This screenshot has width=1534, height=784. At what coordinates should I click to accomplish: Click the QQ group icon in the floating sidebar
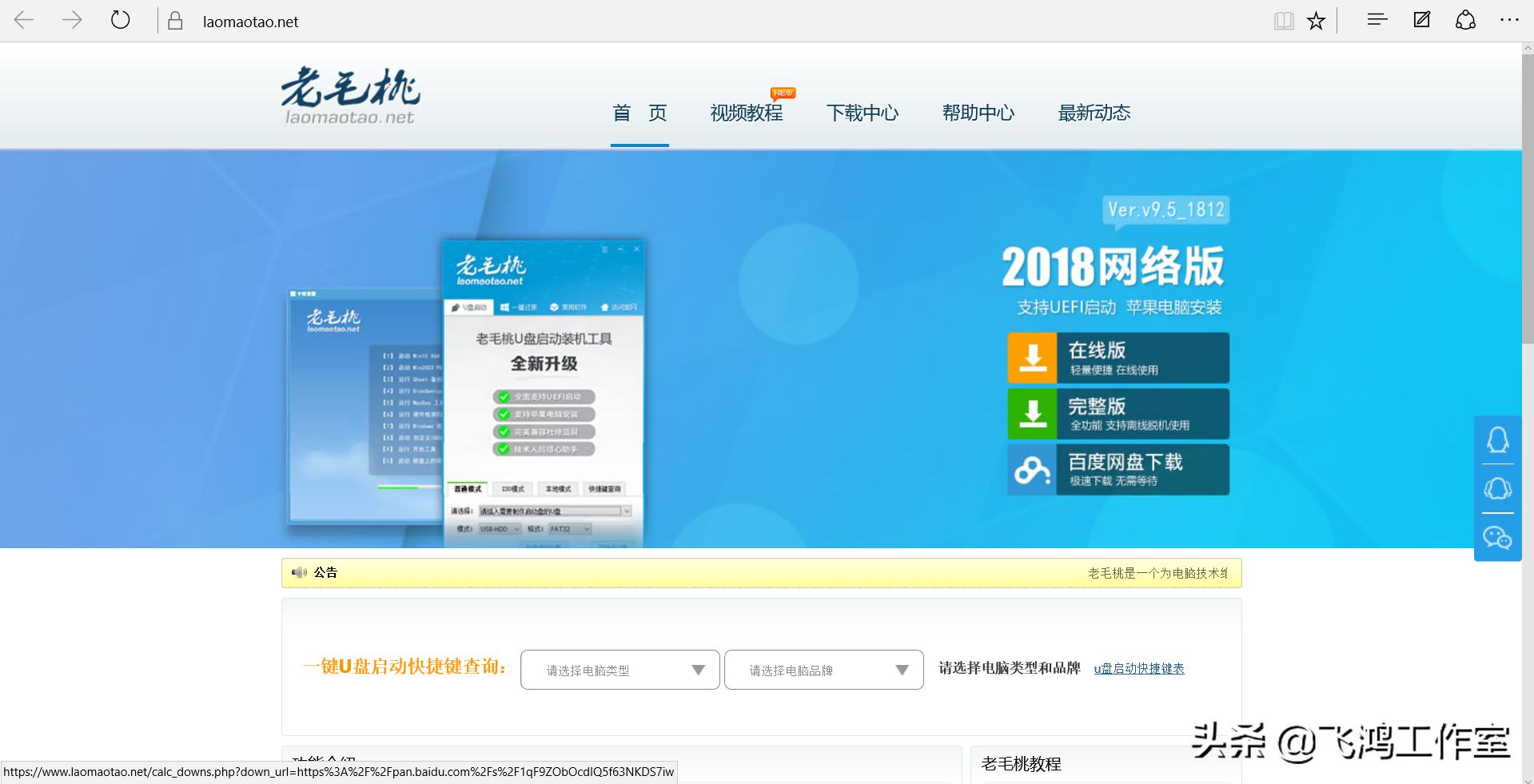point(1498,488)
